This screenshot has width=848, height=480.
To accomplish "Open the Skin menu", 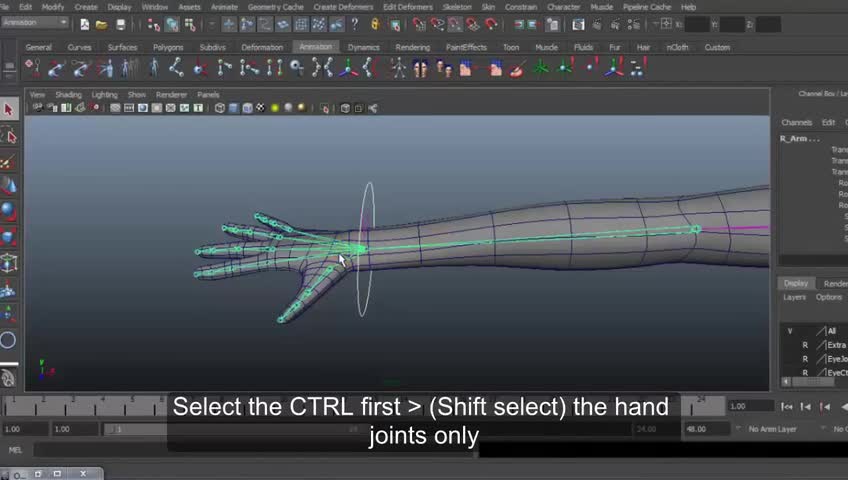I will pos(488,7).
